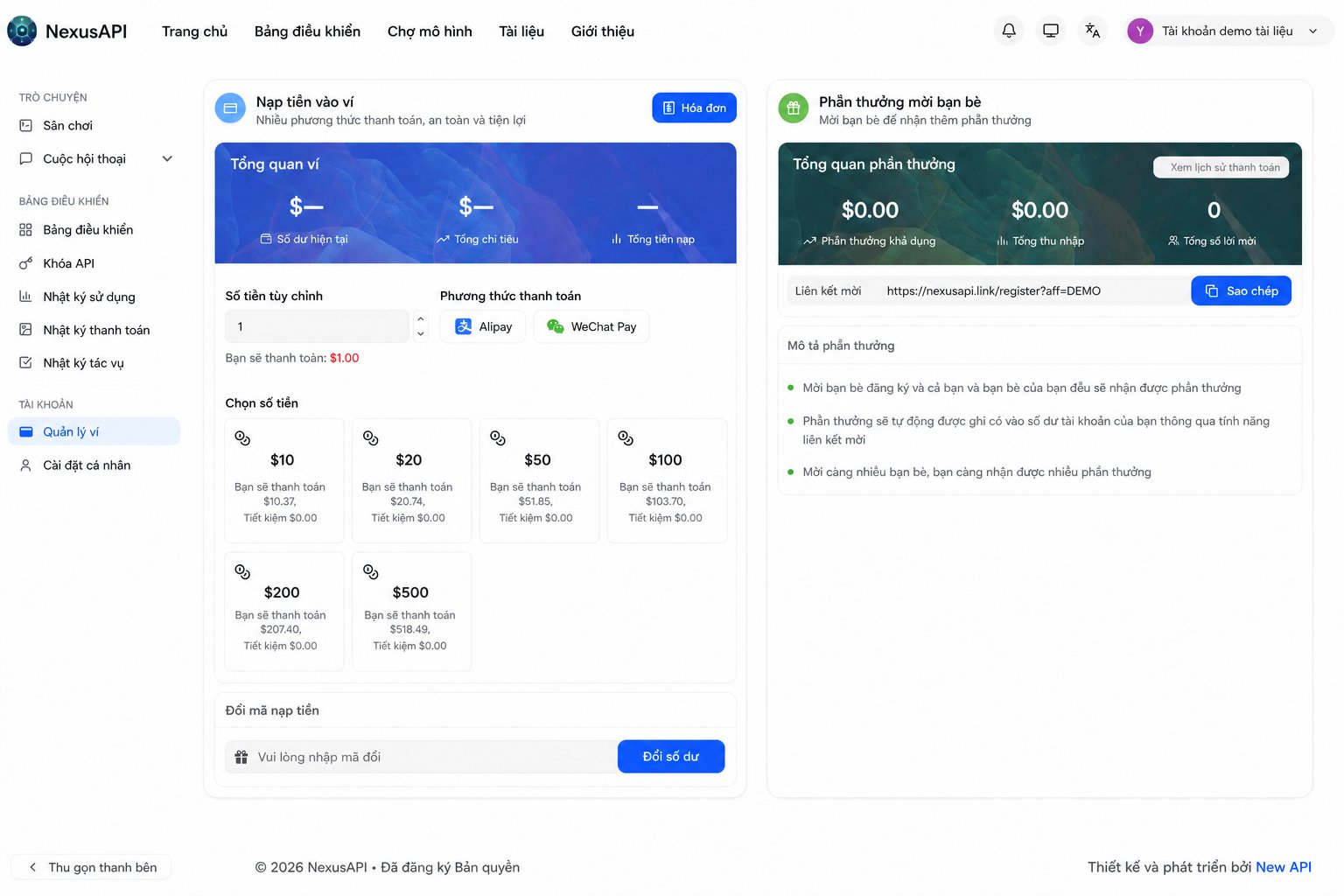
Task: Select WeChat Pay payment method
Action: pyautogui.click(x=591, y=326)
